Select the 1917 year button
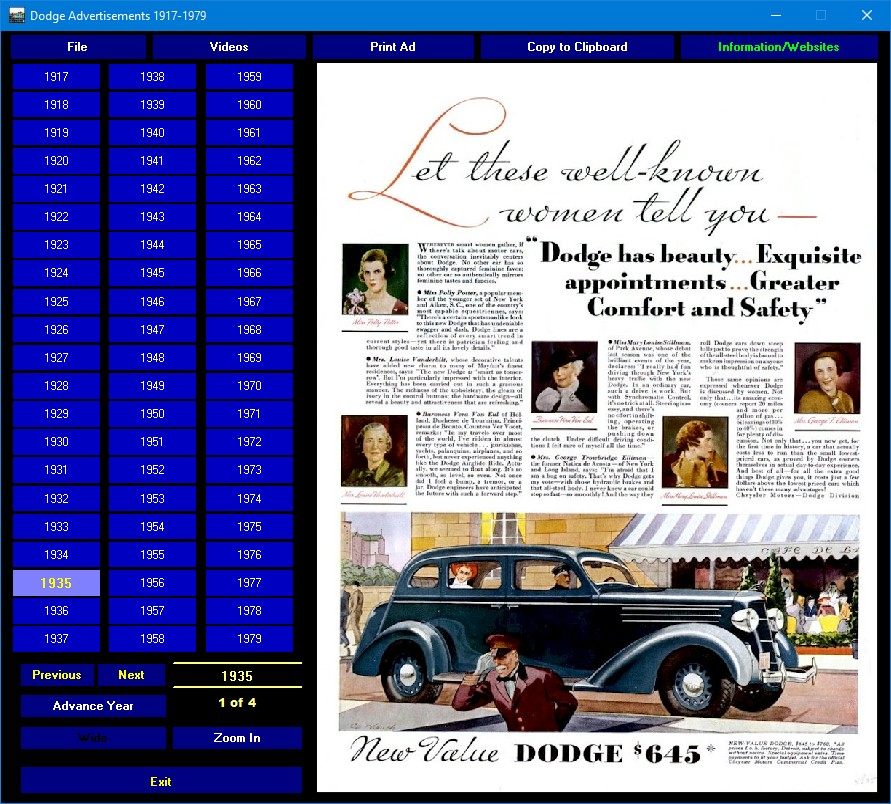This screenshot has height=804, width=891. [x=56, y=77]
